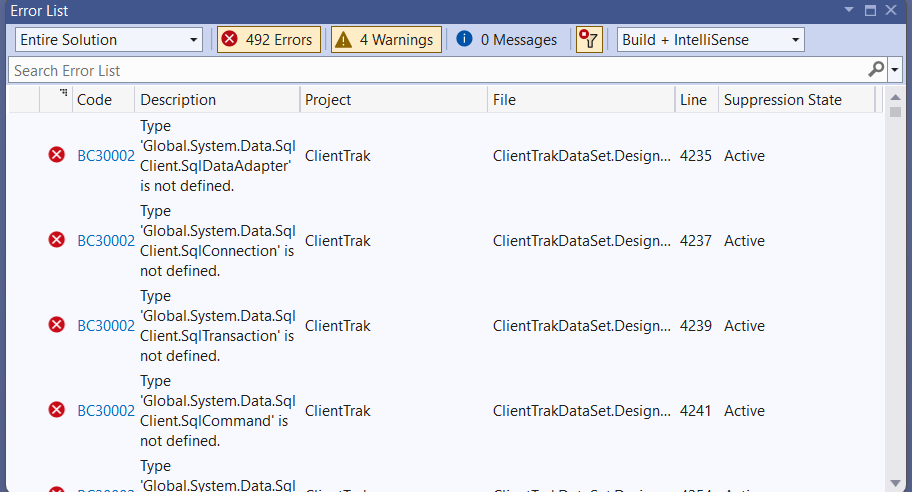Open the Entire Solution scope dropdown
This screenshot has height=492, width=912.
(x=109, y=40)
